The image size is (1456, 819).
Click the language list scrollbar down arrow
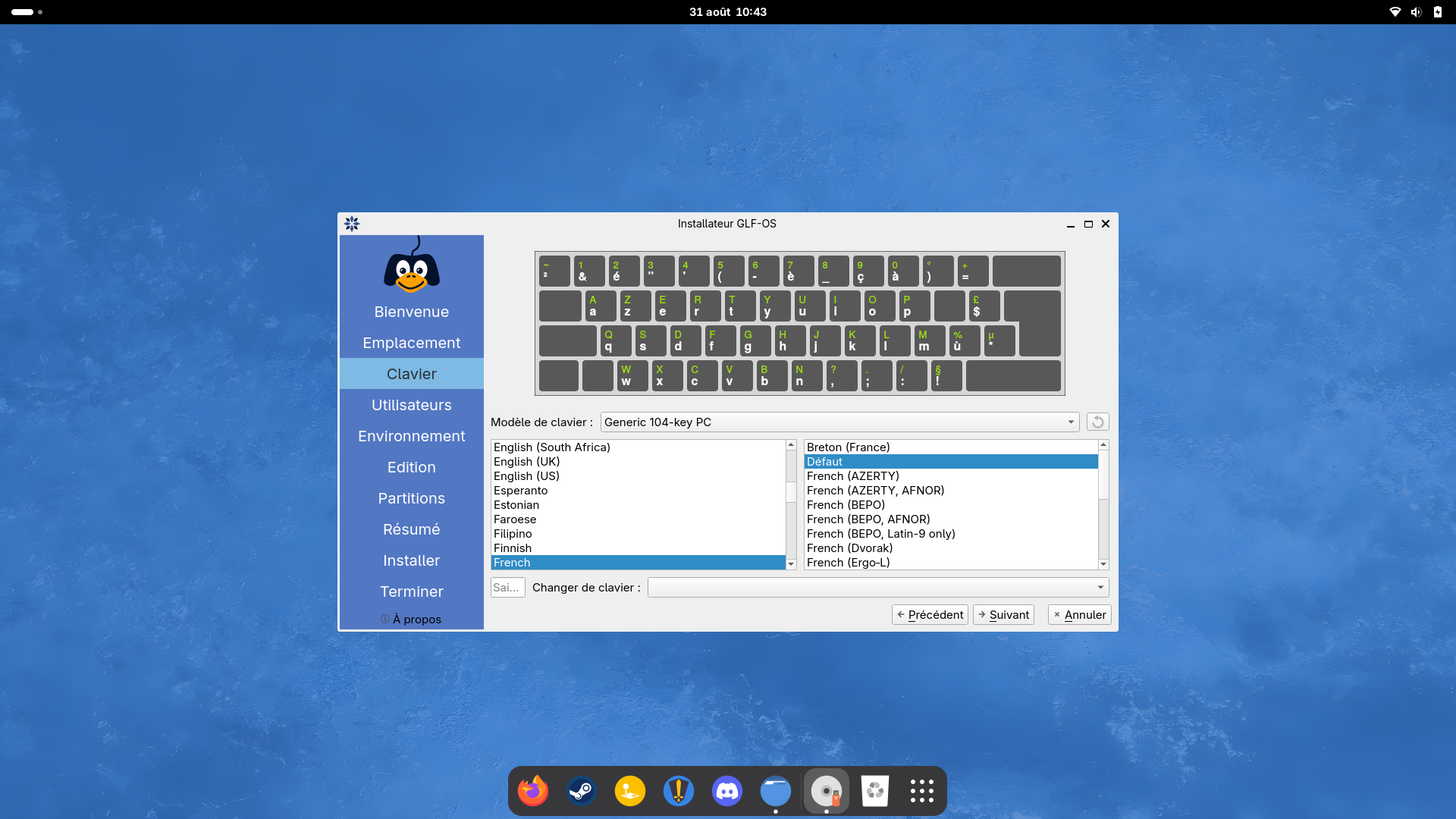[x=791, y=564]
